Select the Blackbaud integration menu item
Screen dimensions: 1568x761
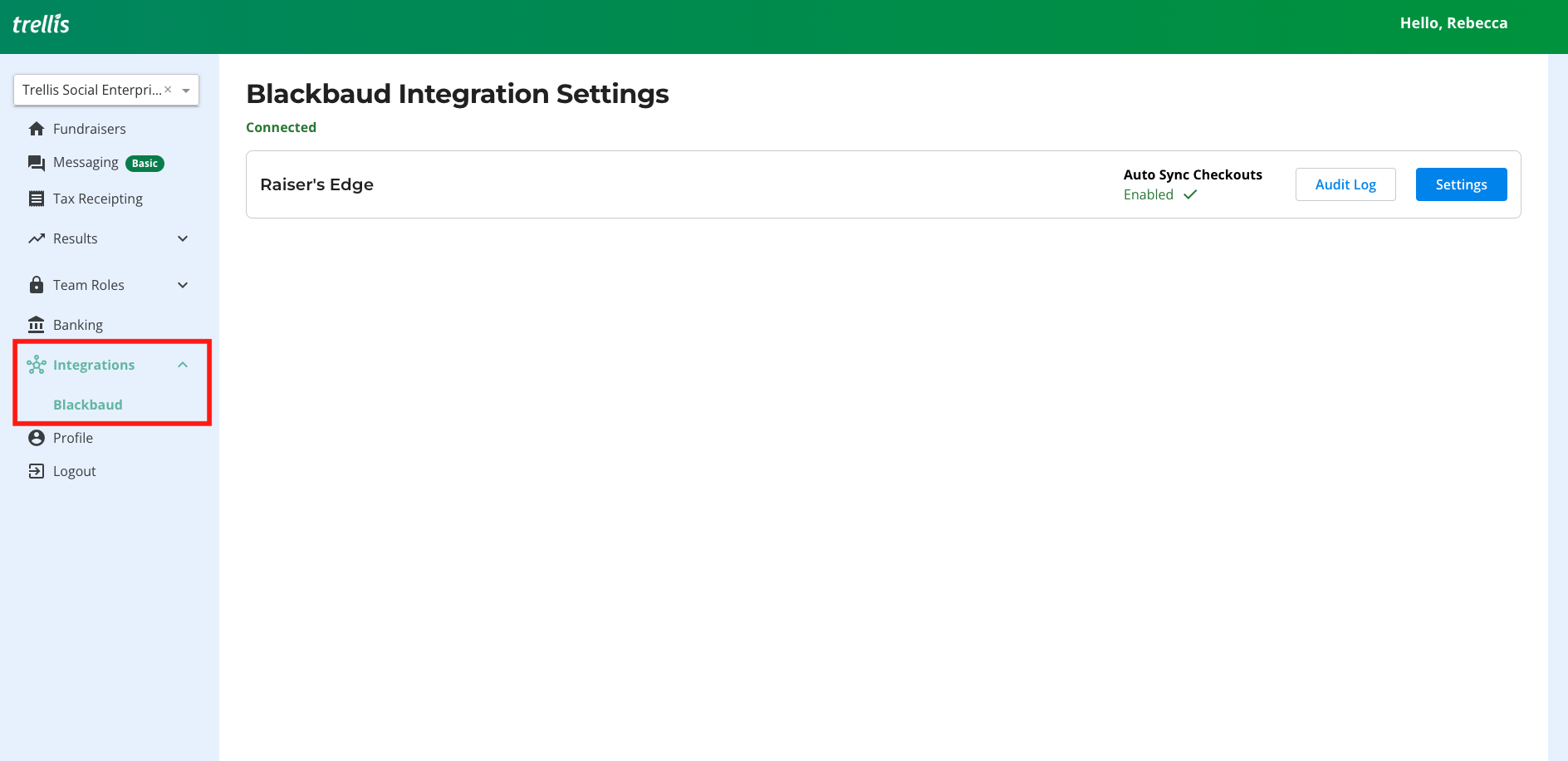[x=88, y=405]
